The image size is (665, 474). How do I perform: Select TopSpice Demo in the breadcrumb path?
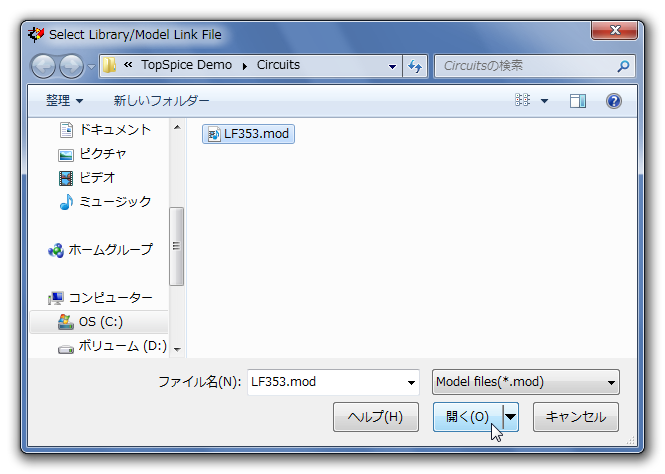click(187, 65)
